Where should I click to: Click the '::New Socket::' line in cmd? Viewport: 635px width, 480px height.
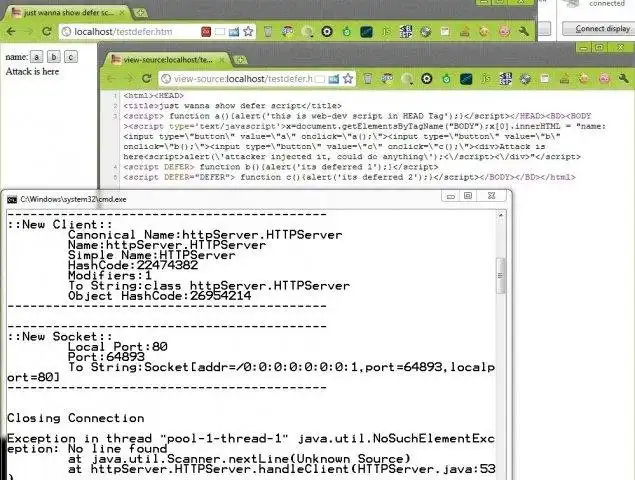click(60, 337)
